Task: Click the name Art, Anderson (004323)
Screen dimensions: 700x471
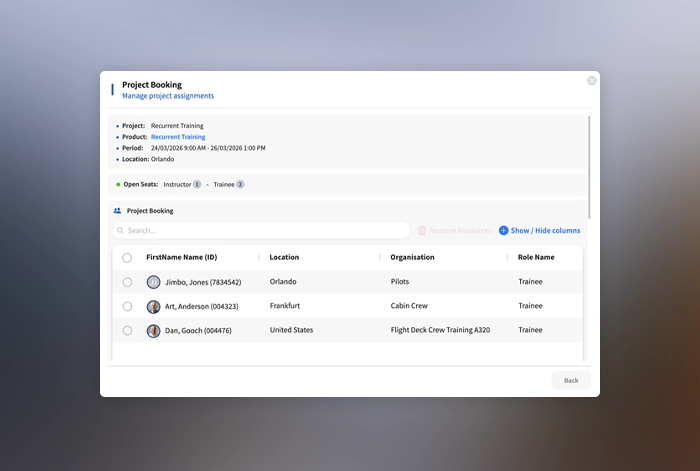Action: tap(202, 306)
